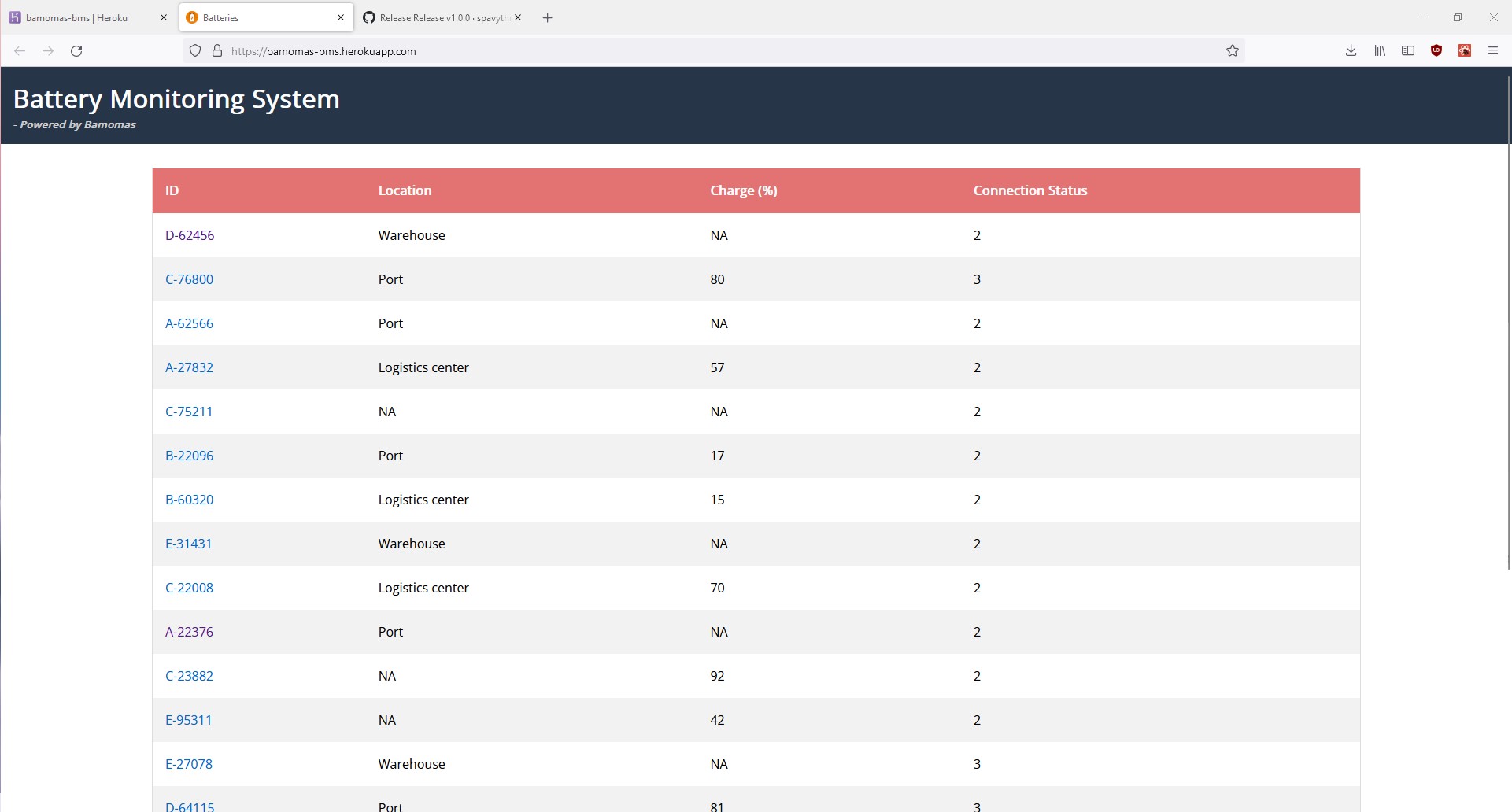The height and width of the screenshot is (812, 1512).
Task: View connection security via lock icon
Action: (x=216, y=50)
